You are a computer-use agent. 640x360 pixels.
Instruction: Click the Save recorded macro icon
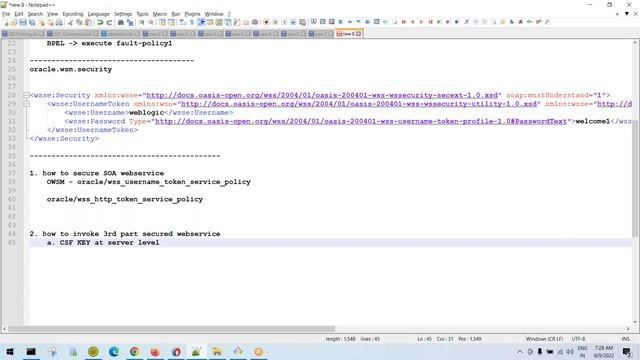click(302, 22)
